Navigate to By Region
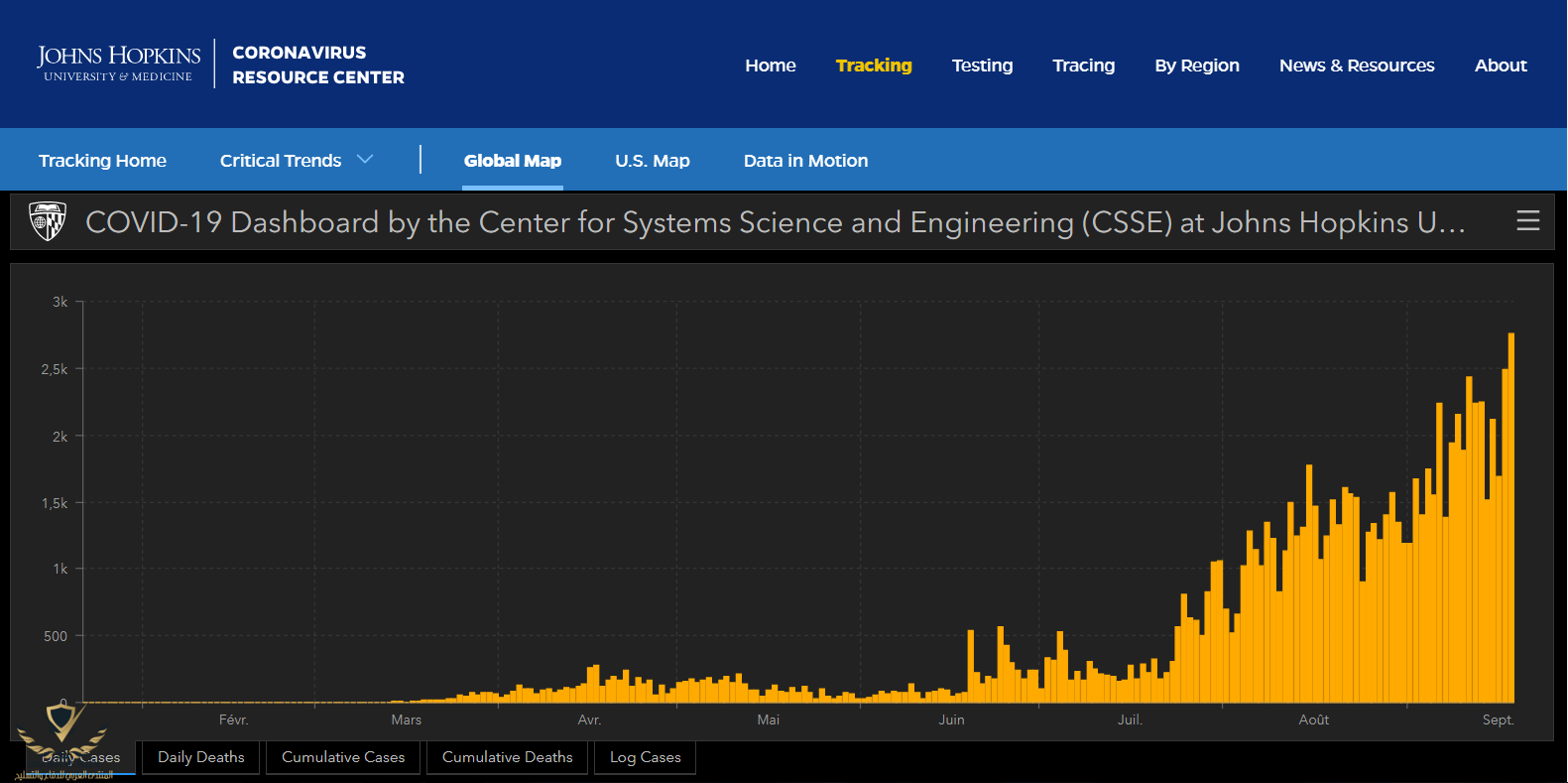1568x783 pixels. [x=1196, y=65]
